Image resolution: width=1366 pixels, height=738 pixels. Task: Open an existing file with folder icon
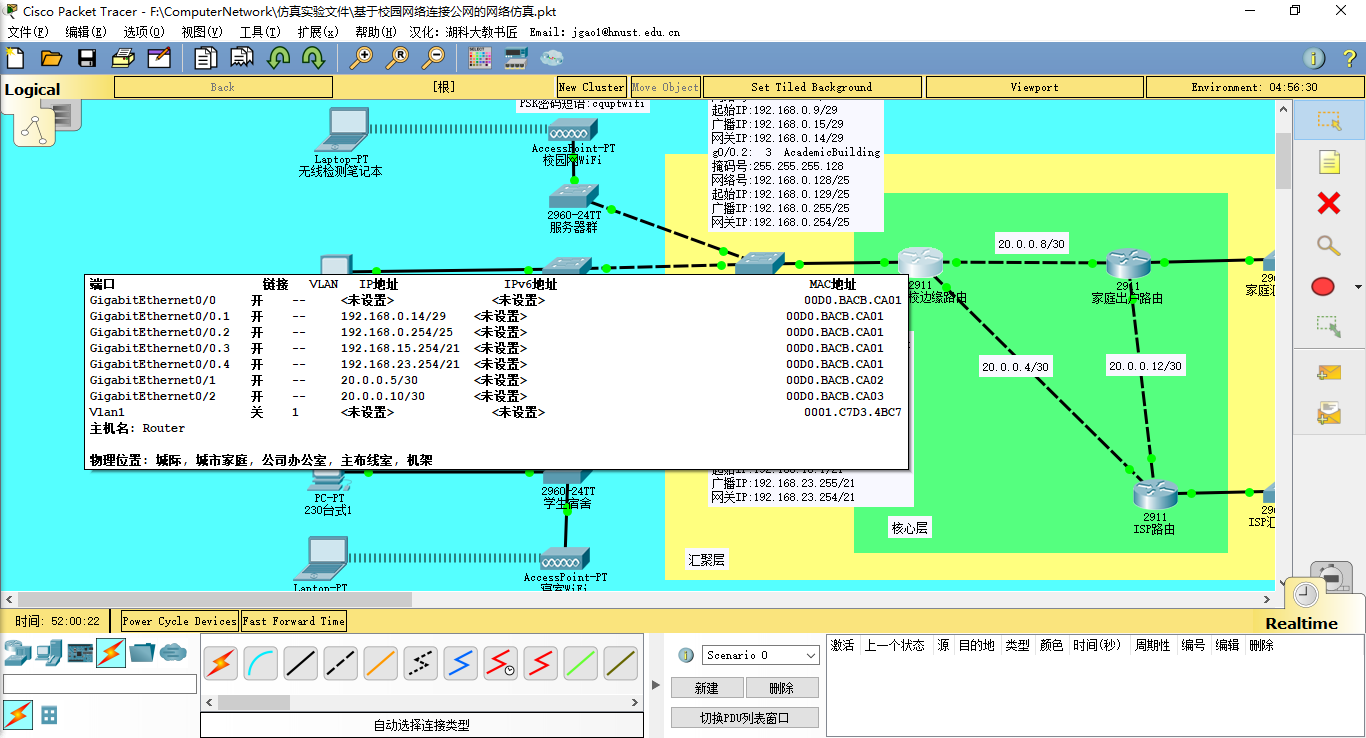(51, 58)
